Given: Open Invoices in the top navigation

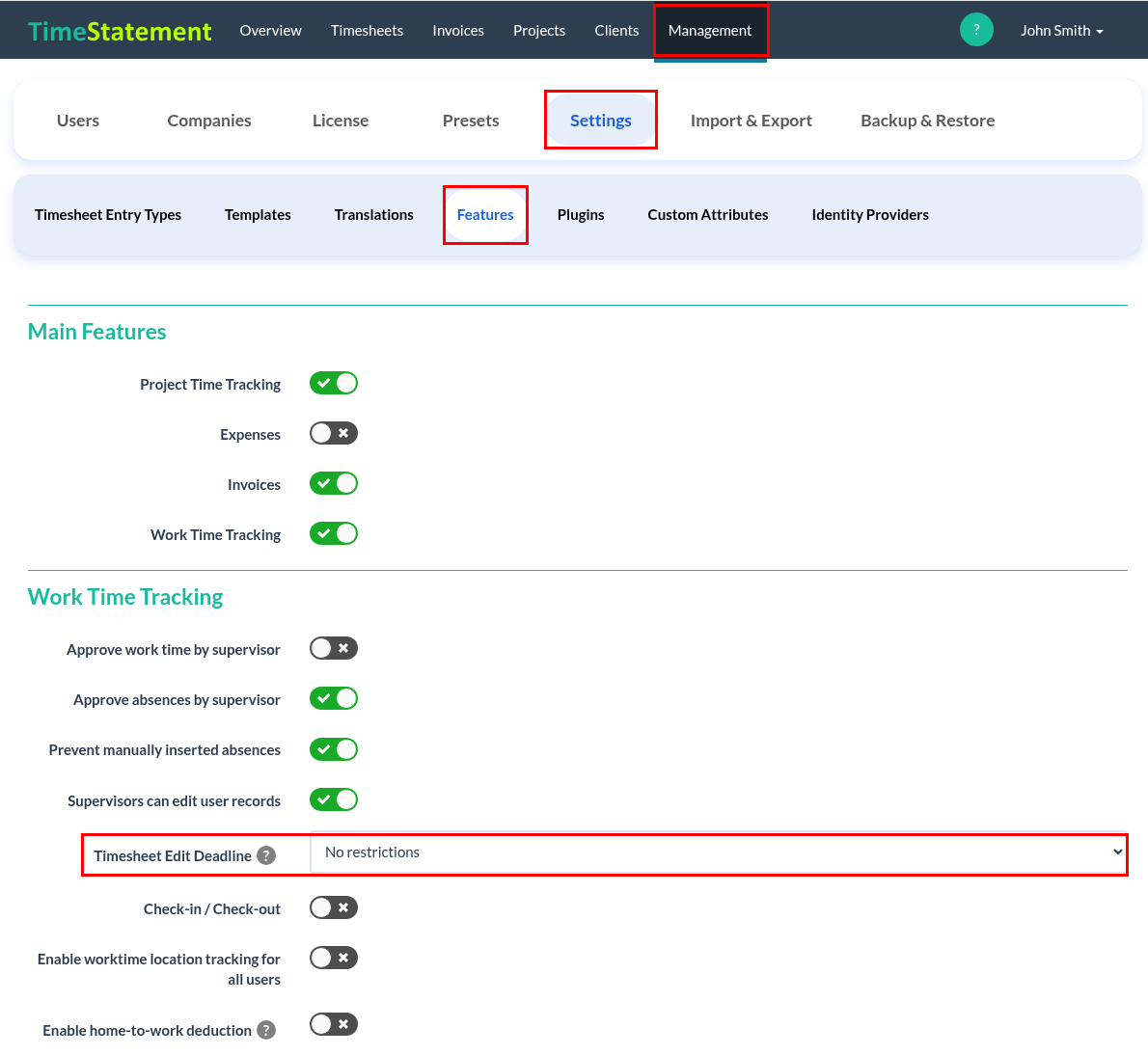Looking at the screenshot, I should pyautogui.click(x=458, y=31).
